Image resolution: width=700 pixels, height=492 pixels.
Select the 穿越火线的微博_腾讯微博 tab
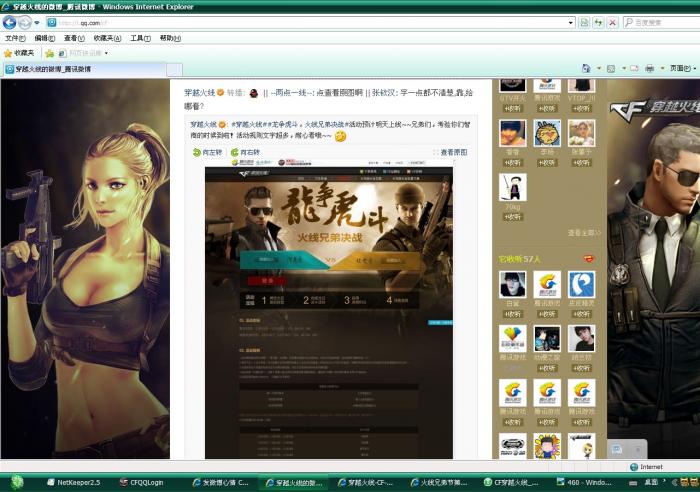(x=84, y=69)
